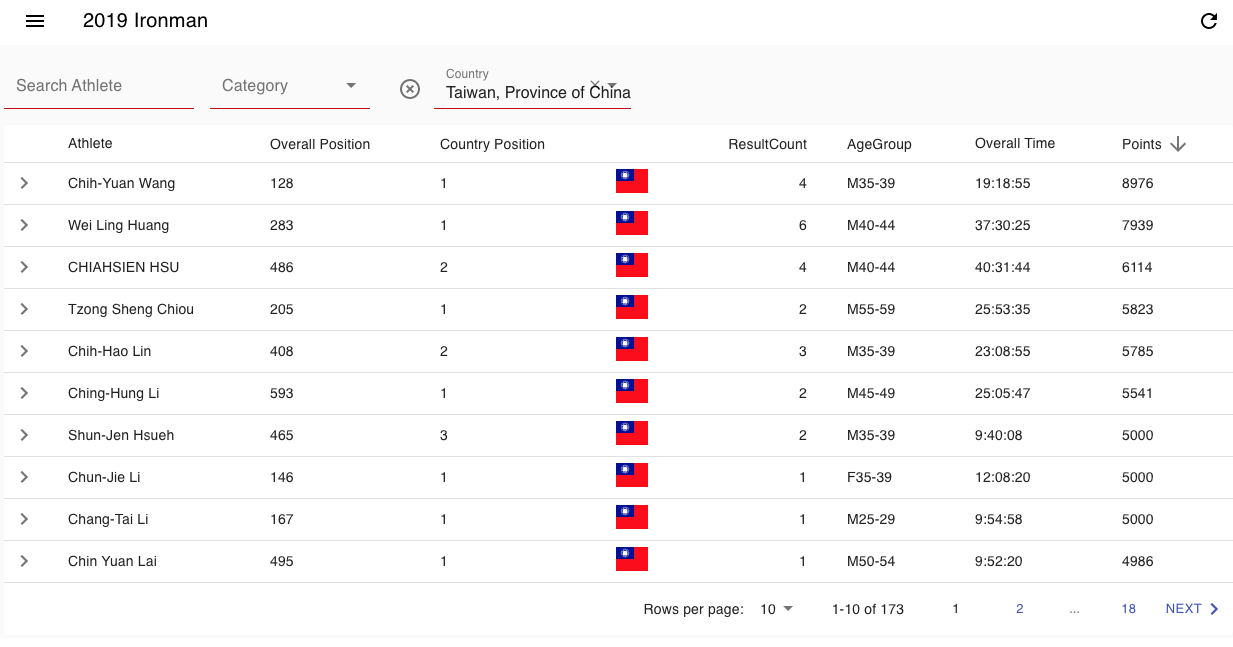Expand the Wei Ling Huang row

(24, 225)
